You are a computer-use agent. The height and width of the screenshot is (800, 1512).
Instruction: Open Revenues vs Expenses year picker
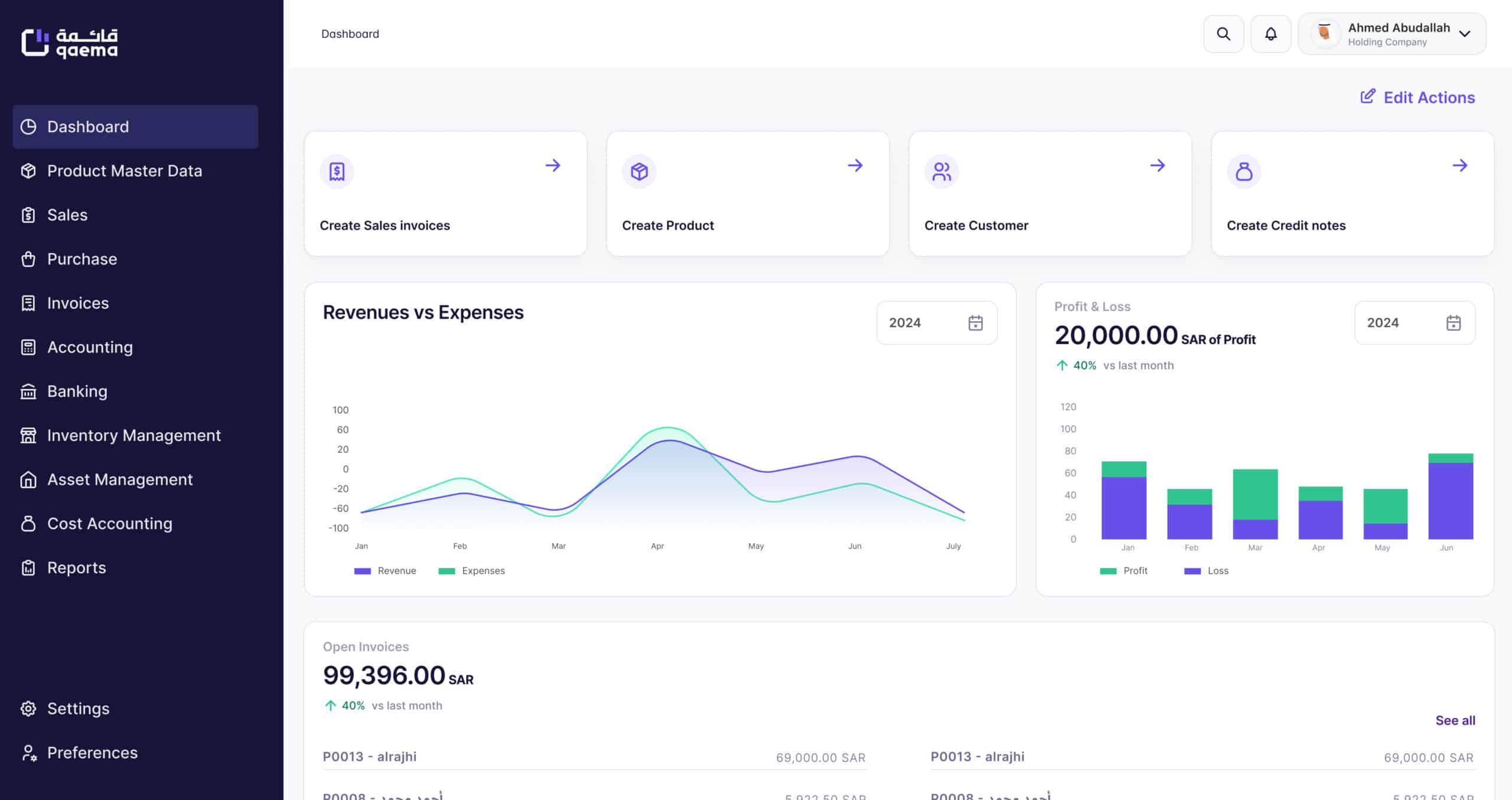[937, 323]
